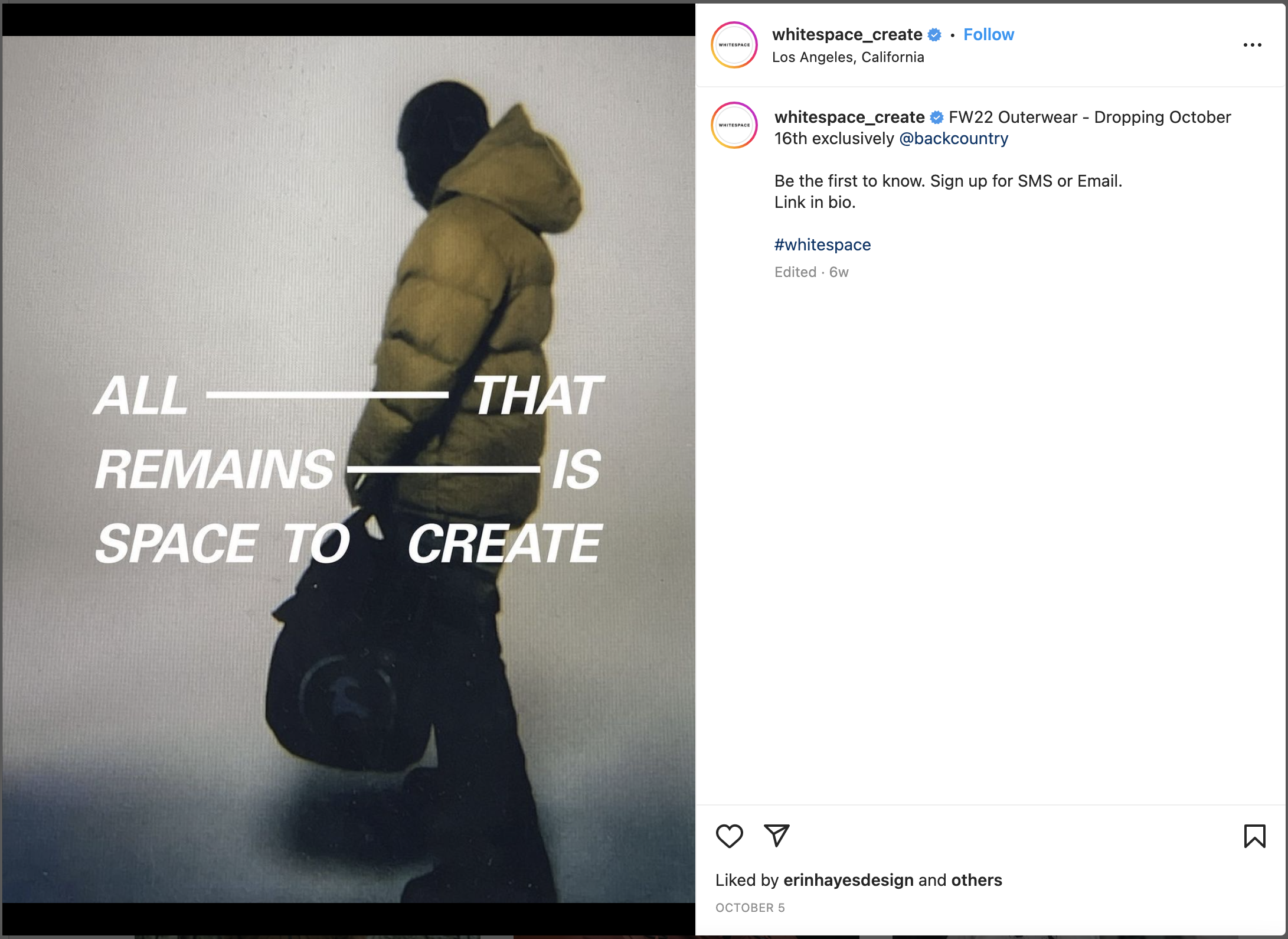
Task: Click the OCTOBER 5 post date
Action: (750, 908)
